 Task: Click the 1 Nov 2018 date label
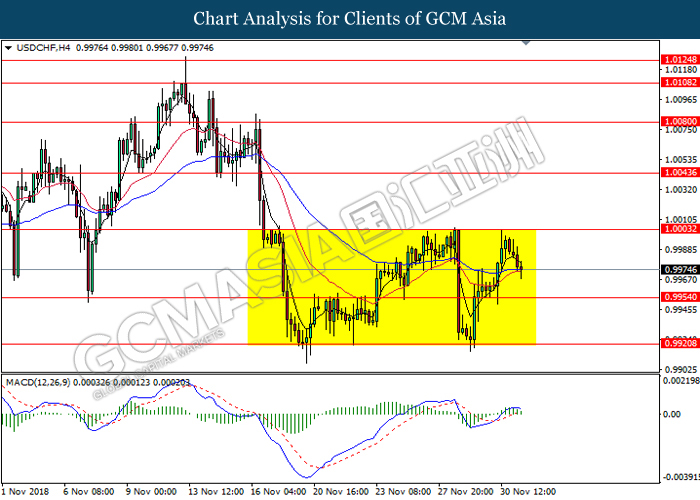(x=25, y=492)
